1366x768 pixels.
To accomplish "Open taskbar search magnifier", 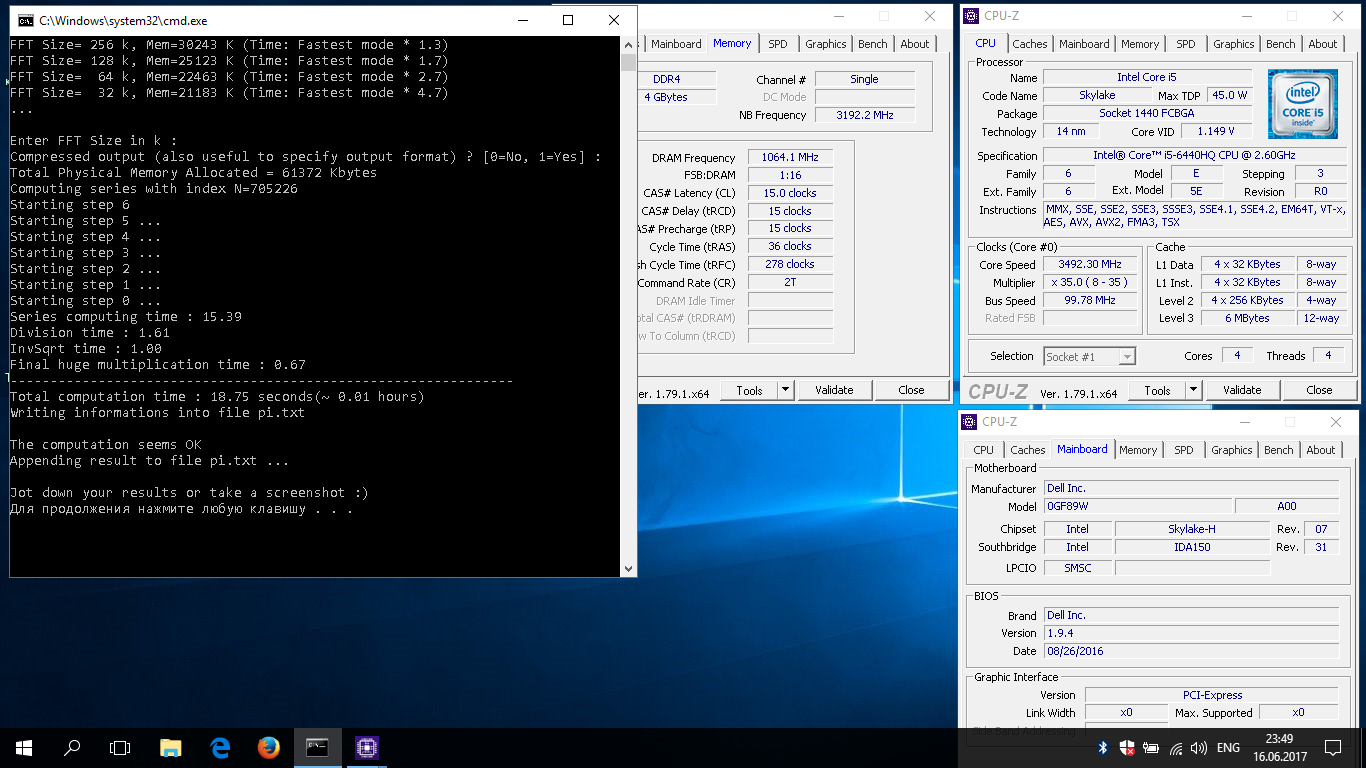I will [72, 747].
